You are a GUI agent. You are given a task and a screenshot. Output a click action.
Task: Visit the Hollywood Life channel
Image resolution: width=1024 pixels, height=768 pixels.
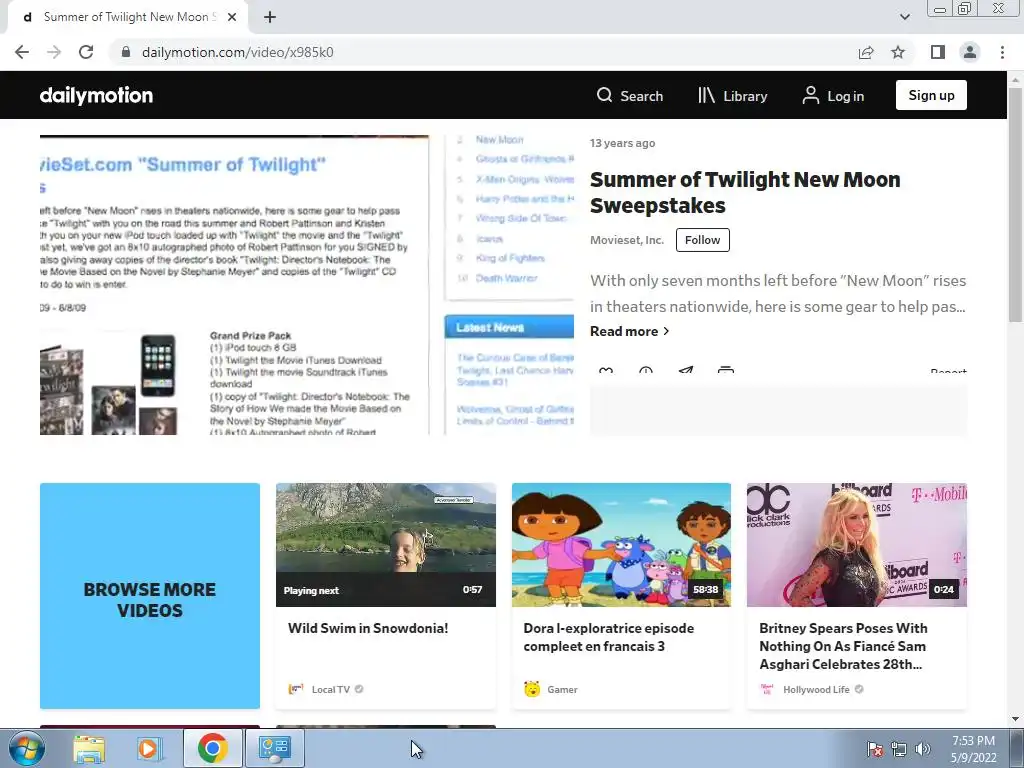coord(816,690)
